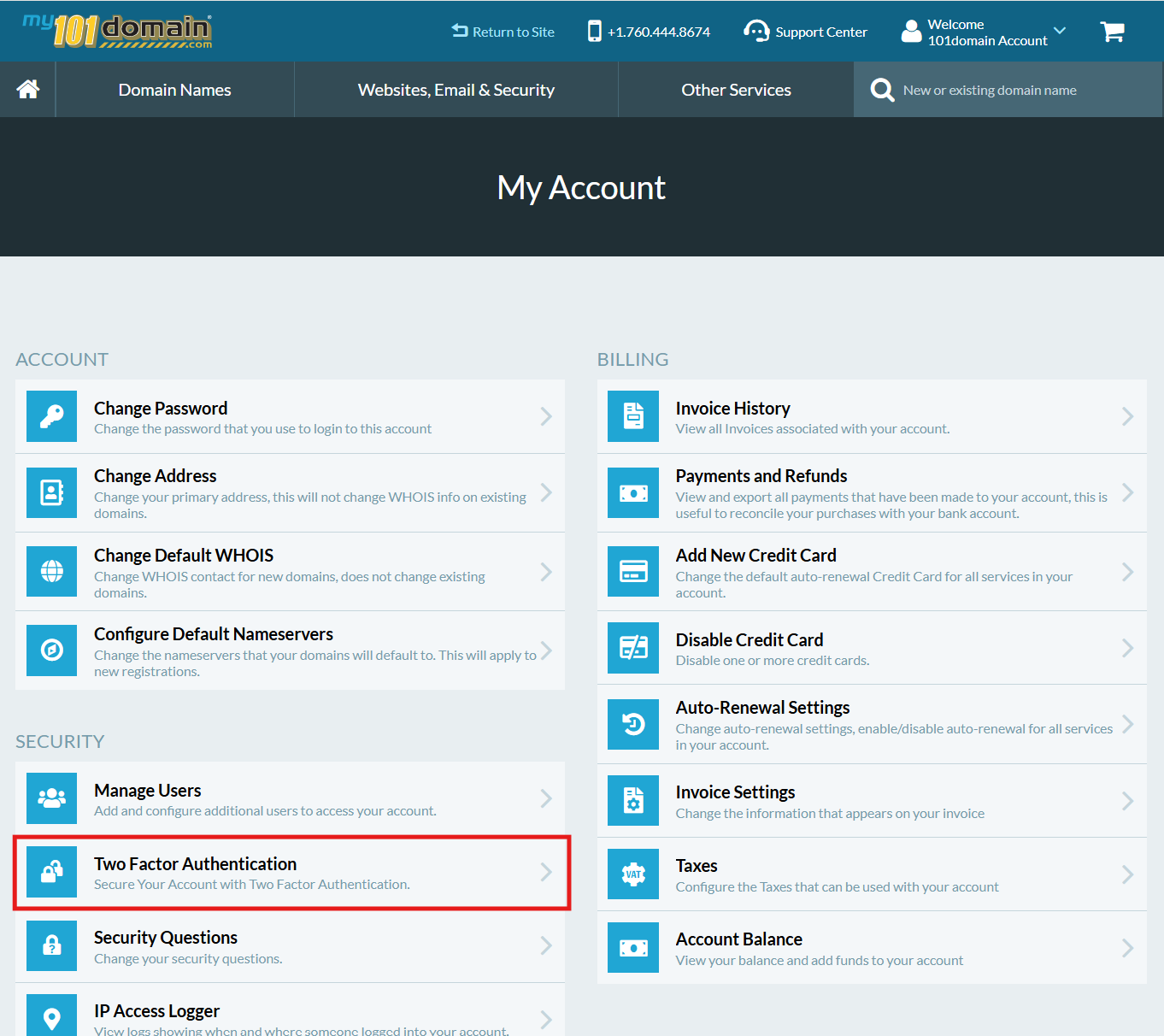Click chevron arrow on Change Address row

click(546, 493)
